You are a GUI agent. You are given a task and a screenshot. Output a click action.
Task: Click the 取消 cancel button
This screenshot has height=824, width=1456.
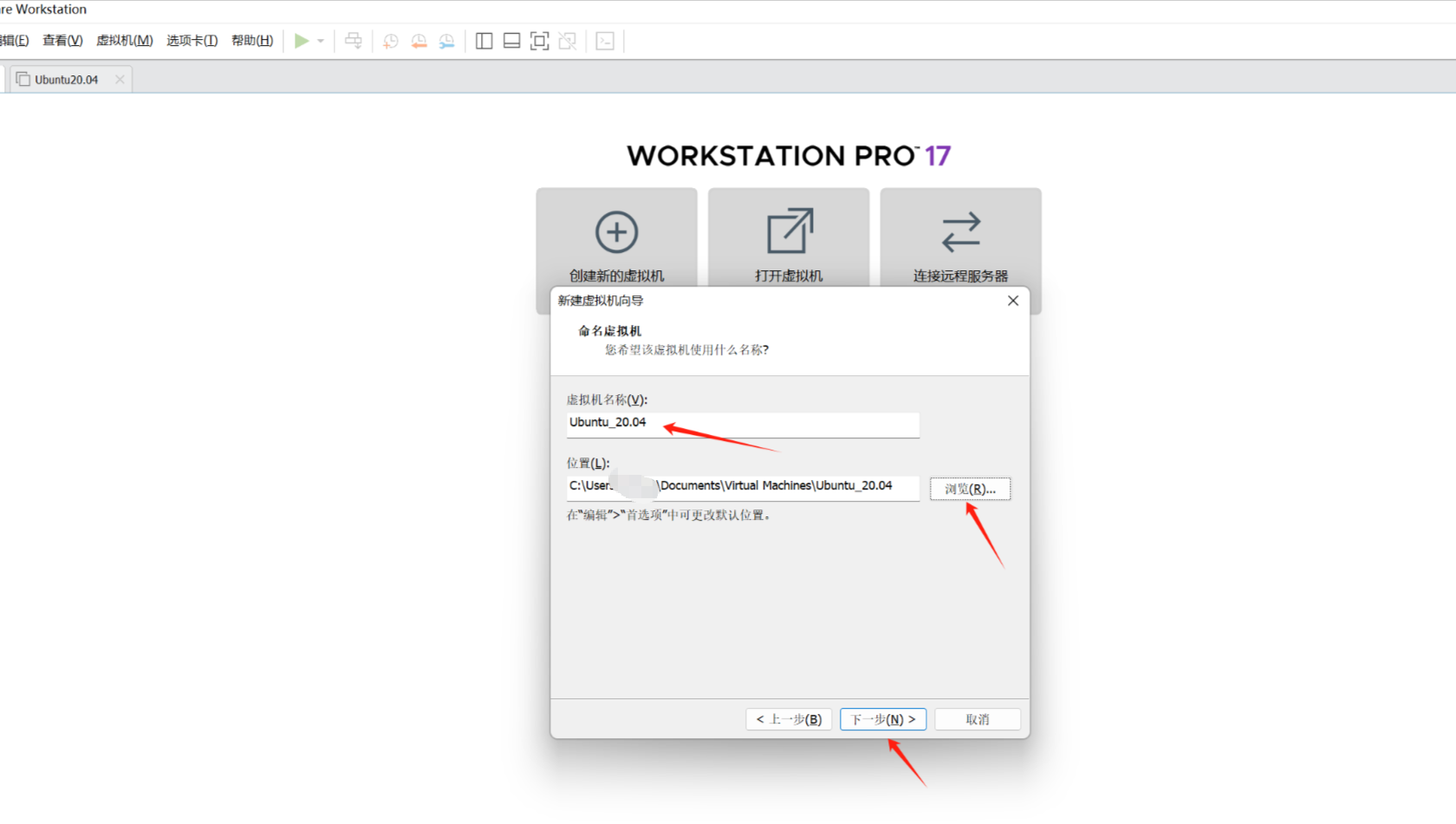(978, 719)
